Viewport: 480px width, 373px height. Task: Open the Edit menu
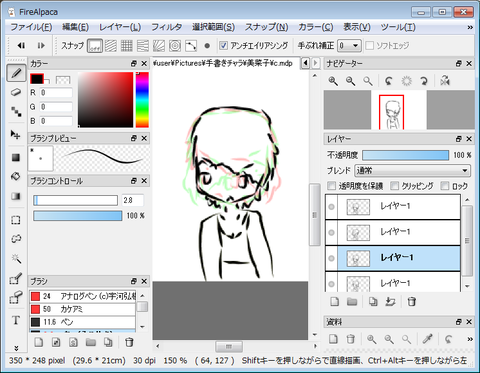pyautogui.click(x=75, y=27)
